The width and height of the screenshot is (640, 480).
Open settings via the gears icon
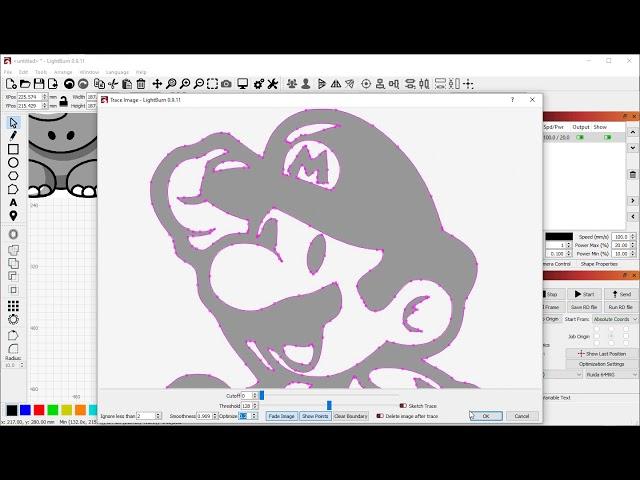tap(259, 84)
